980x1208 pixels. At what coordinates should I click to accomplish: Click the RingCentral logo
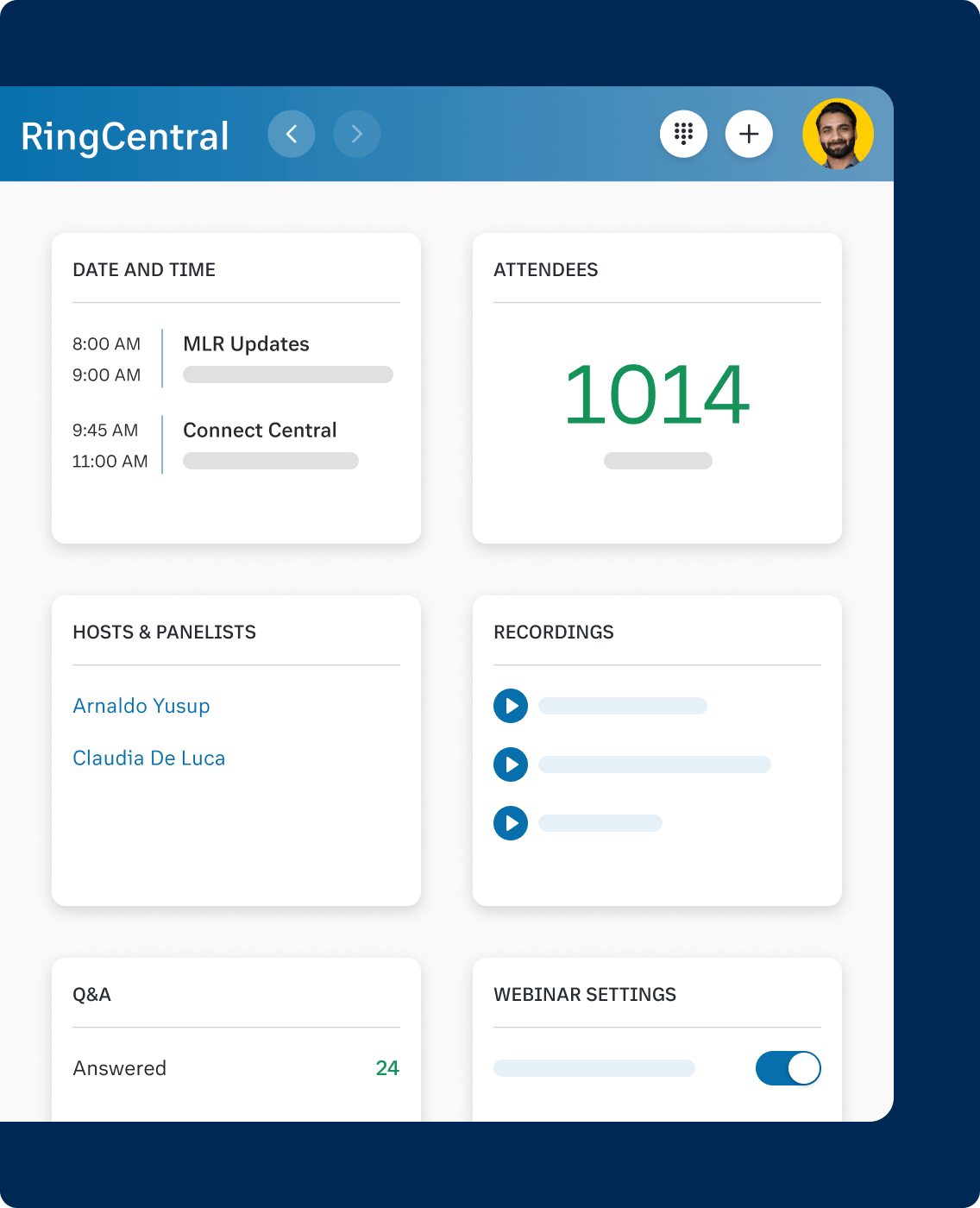pyautogui.click(x=124, y=135)
